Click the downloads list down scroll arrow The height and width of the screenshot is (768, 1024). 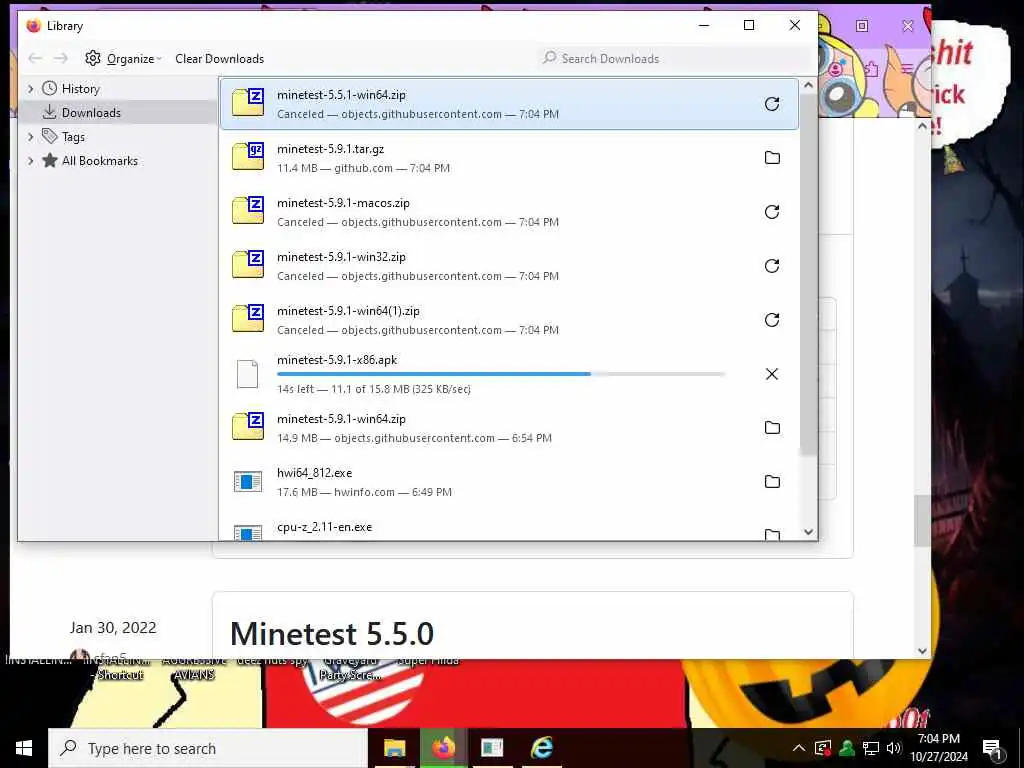(x=808, y=532)
